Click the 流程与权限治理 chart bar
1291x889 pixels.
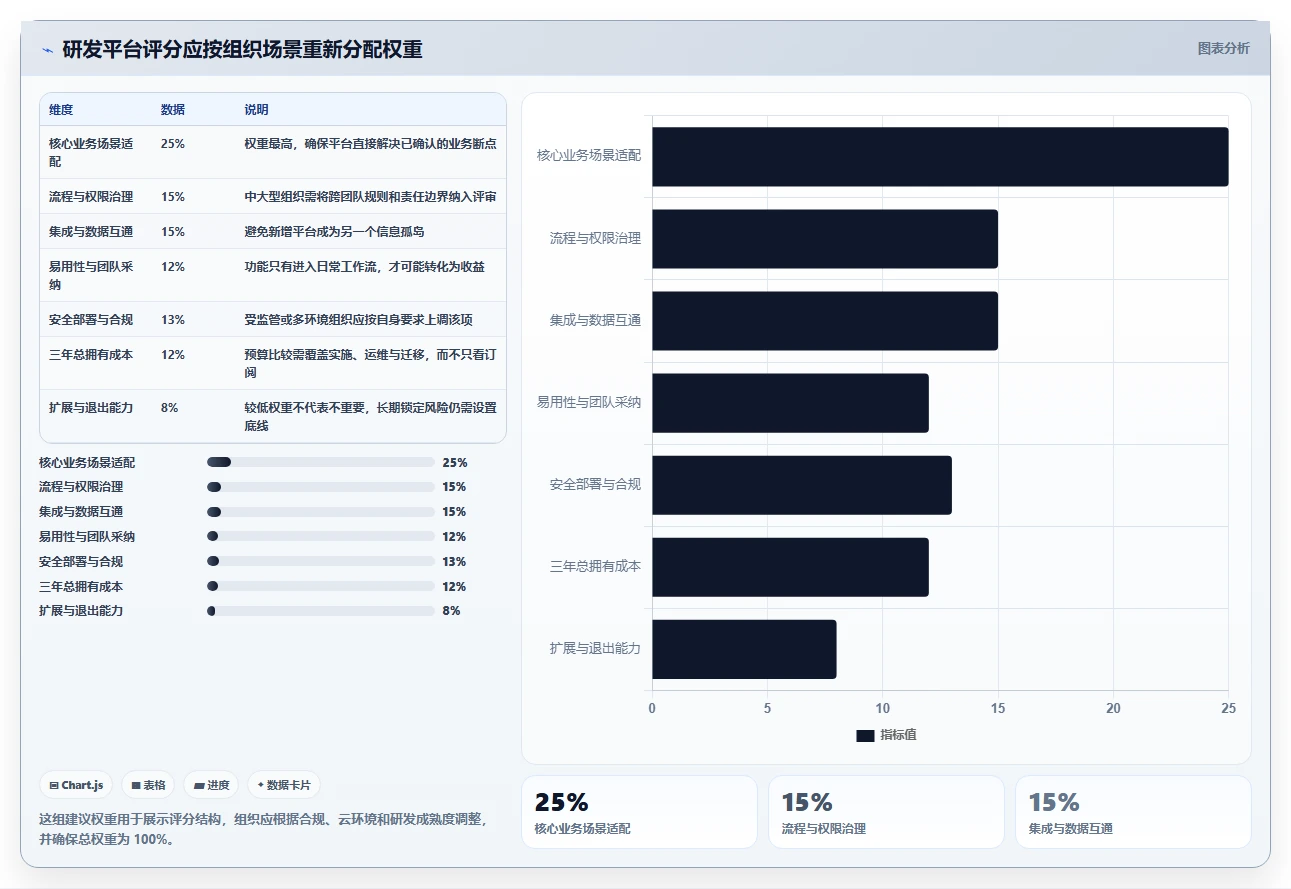[825, 238]
